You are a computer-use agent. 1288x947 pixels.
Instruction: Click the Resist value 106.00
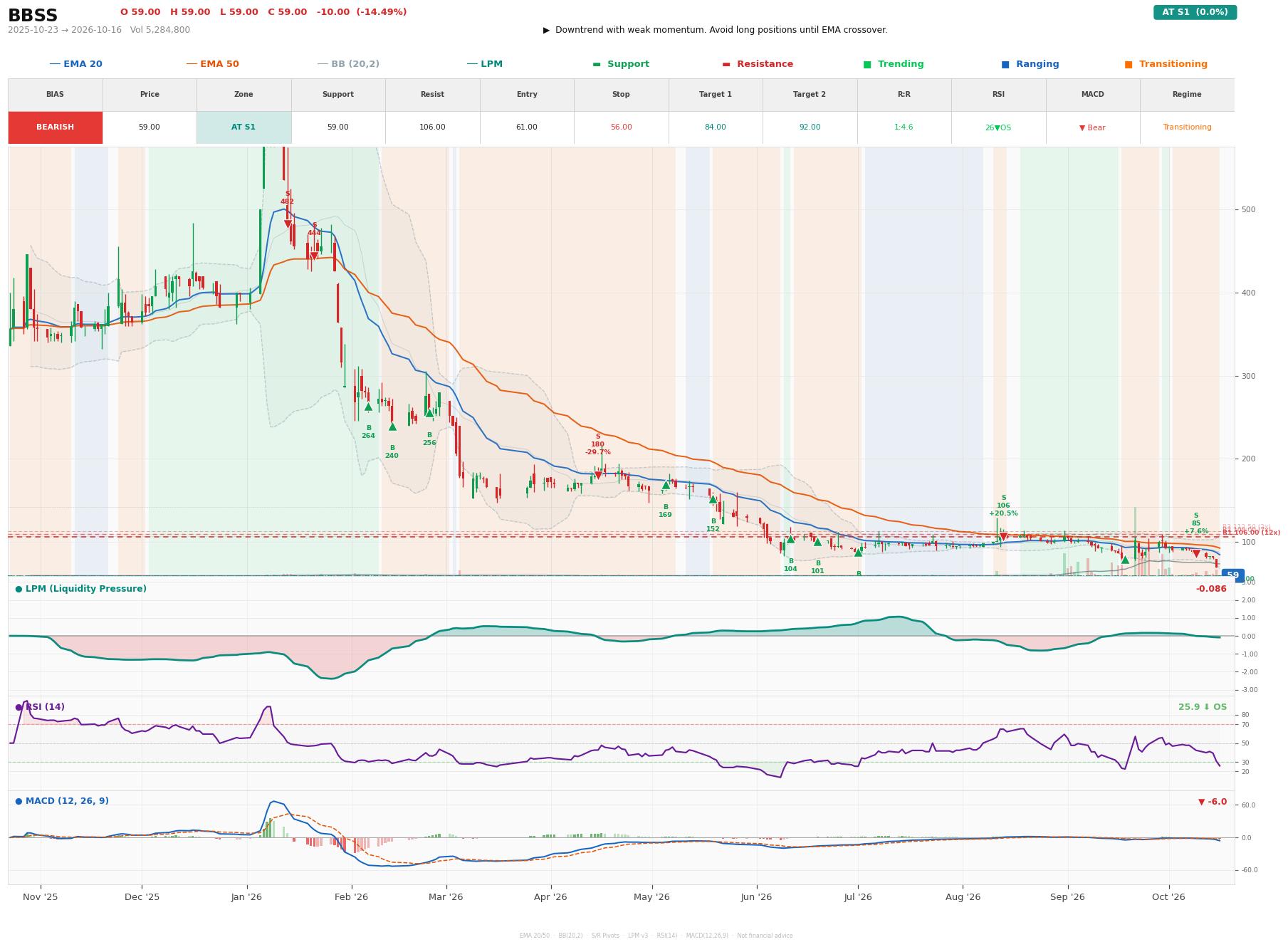pos(432,127)
